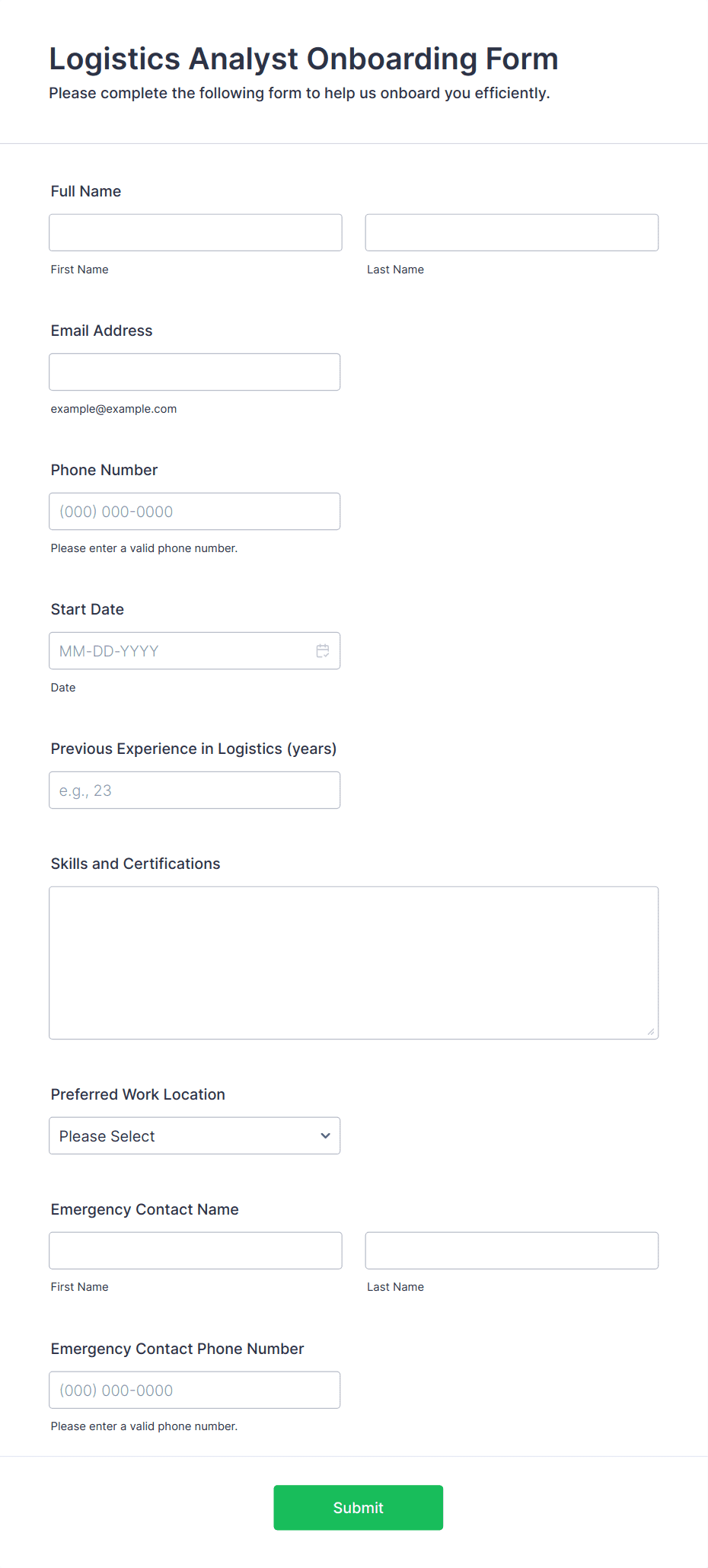Focus the Full Name first name field
This screenshot has width=708, height=1568.
(x=196, y=232)
